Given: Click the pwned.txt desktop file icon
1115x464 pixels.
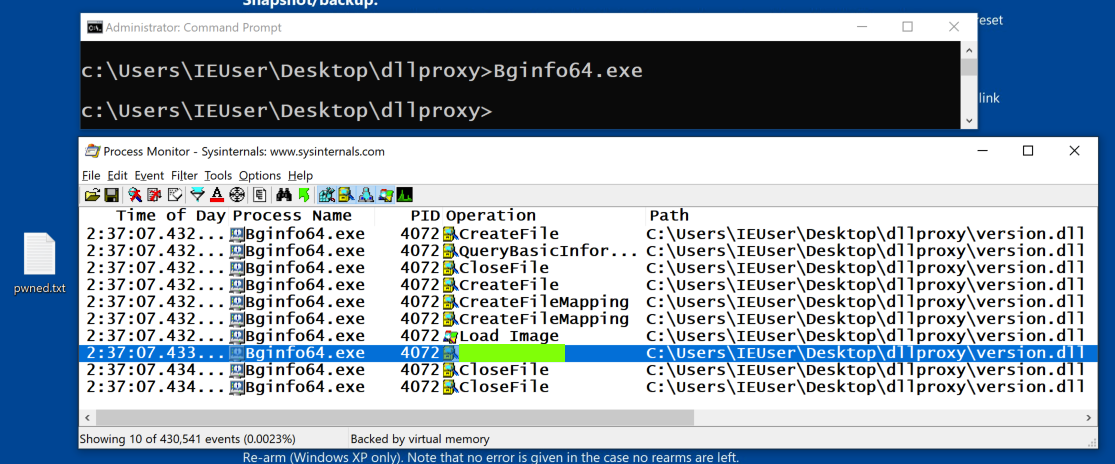Looking at the screenshot, I should (39, 254).
